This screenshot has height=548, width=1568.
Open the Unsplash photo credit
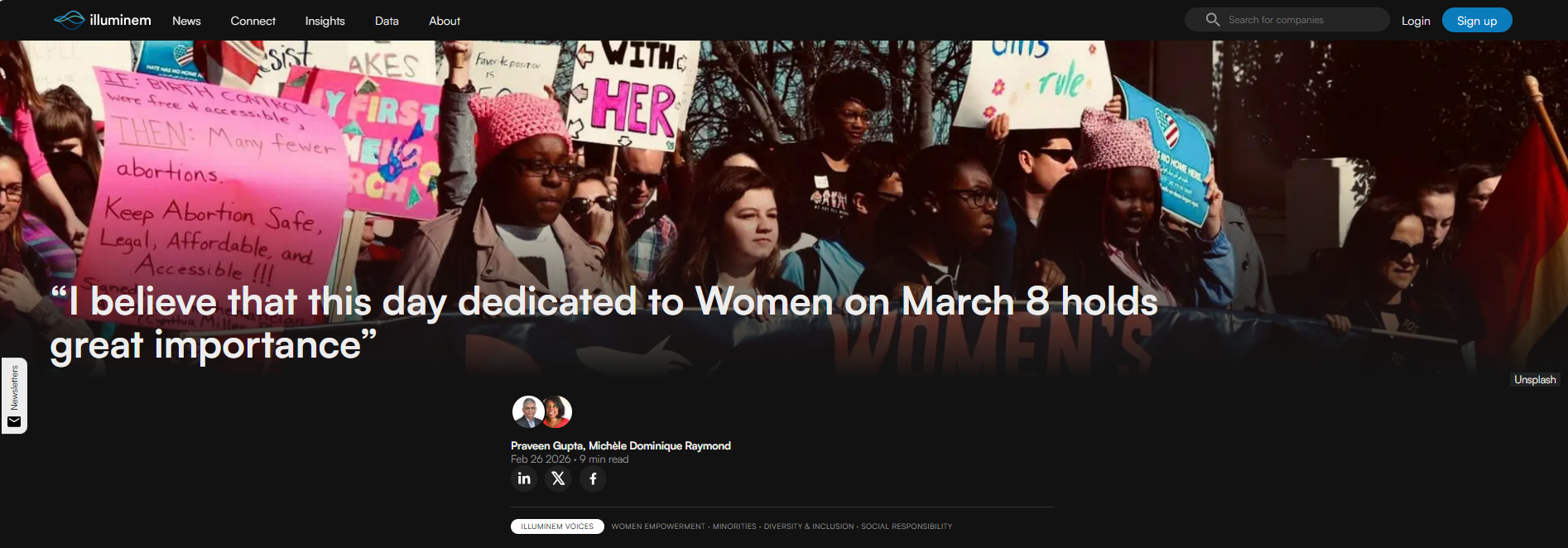point(1535,380)
